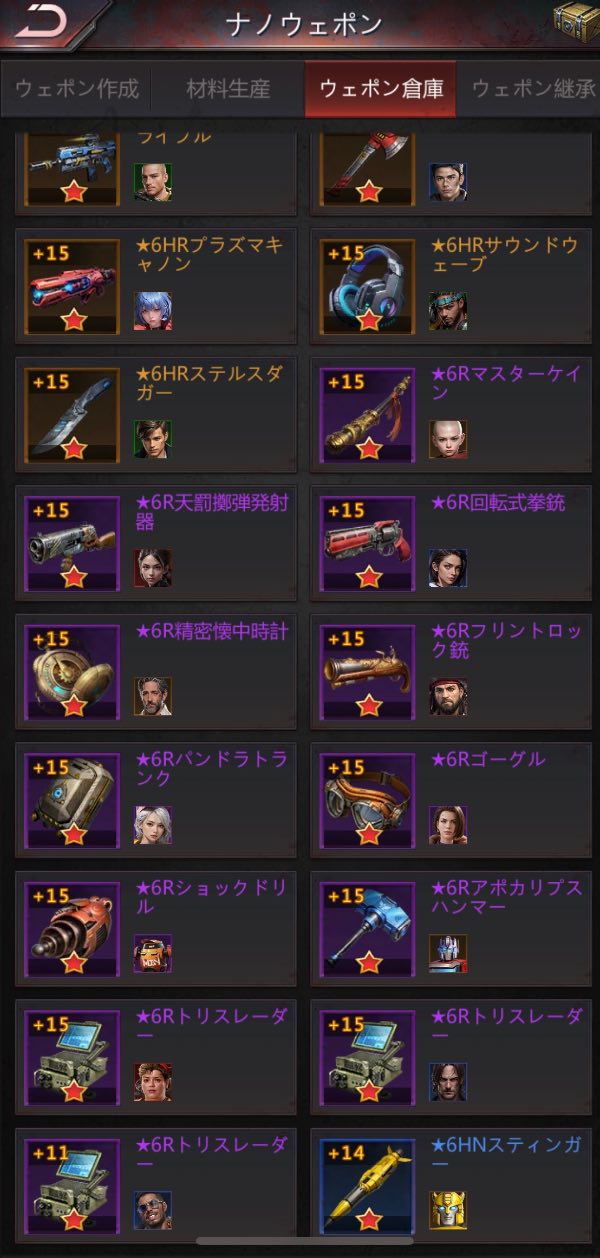600x1258 pixels.
Task: Select the ★6HRサウンドウェーブ headphones icon
Action: 368,284
